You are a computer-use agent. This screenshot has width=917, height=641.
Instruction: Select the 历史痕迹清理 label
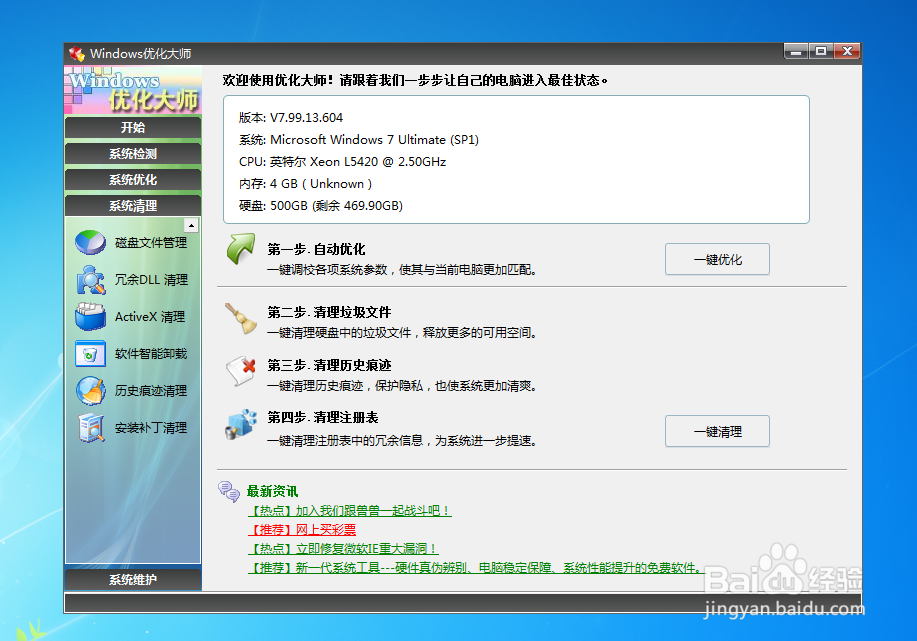[151, 391]
